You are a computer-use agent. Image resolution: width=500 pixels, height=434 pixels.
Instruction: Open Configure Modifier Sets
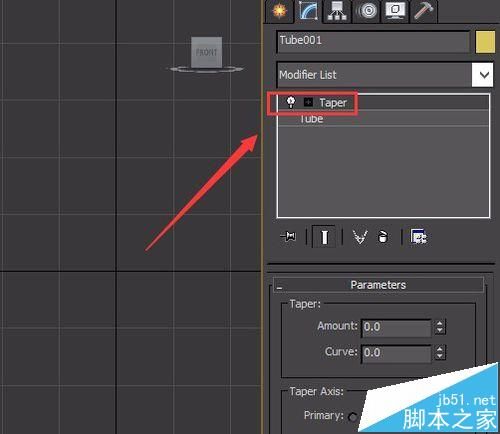[x=419, y=237]
